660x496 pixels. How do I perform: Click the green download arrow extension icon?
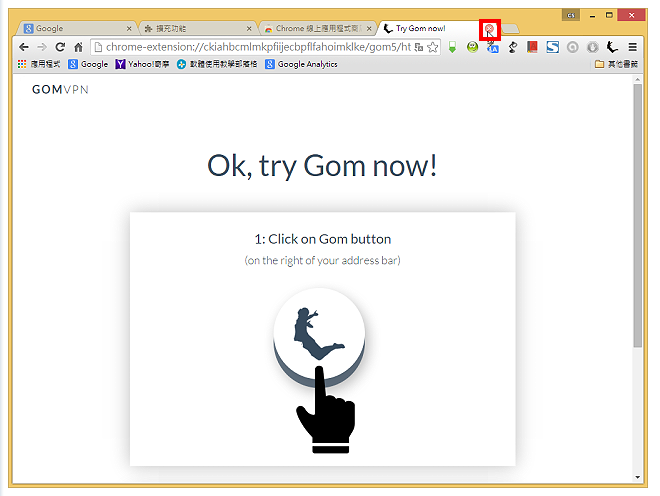(x=452, y=47)
